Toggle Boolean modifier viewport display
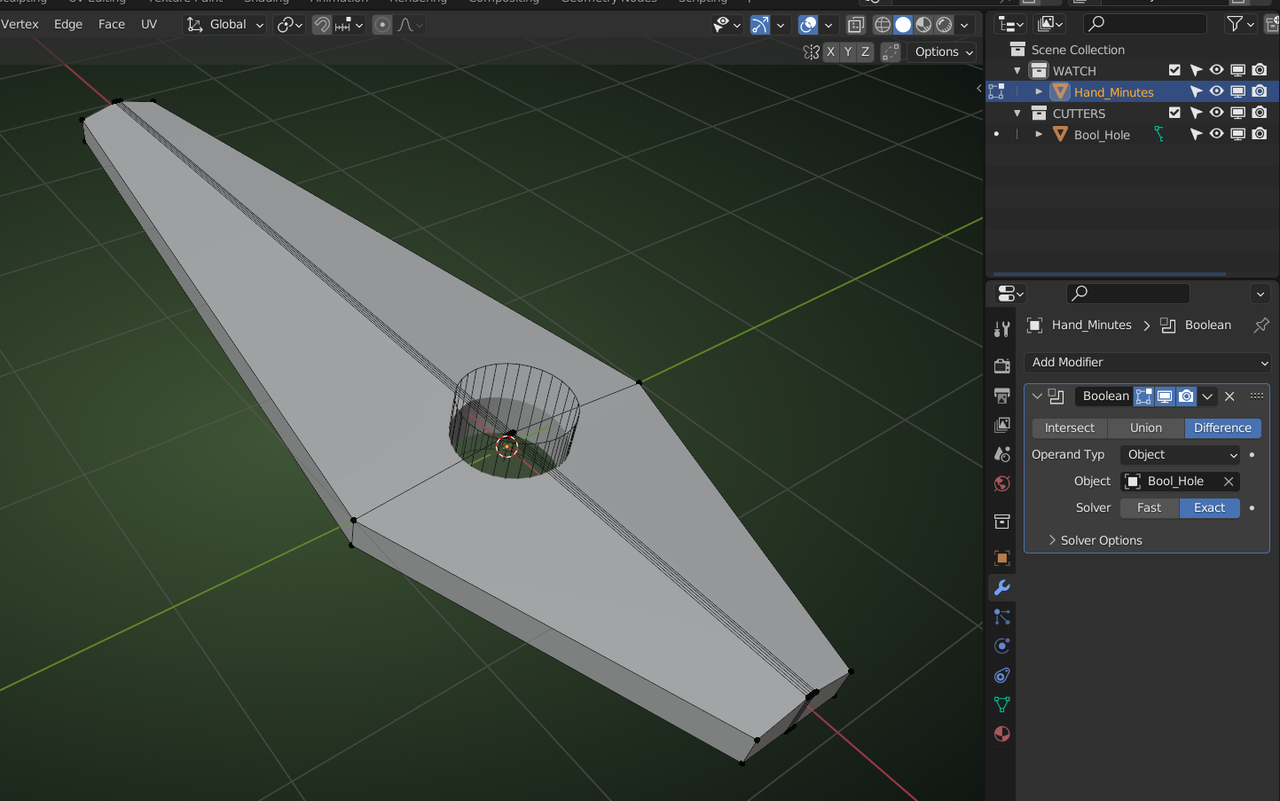Screen dimensions: 1280x801 point(1165,396)
